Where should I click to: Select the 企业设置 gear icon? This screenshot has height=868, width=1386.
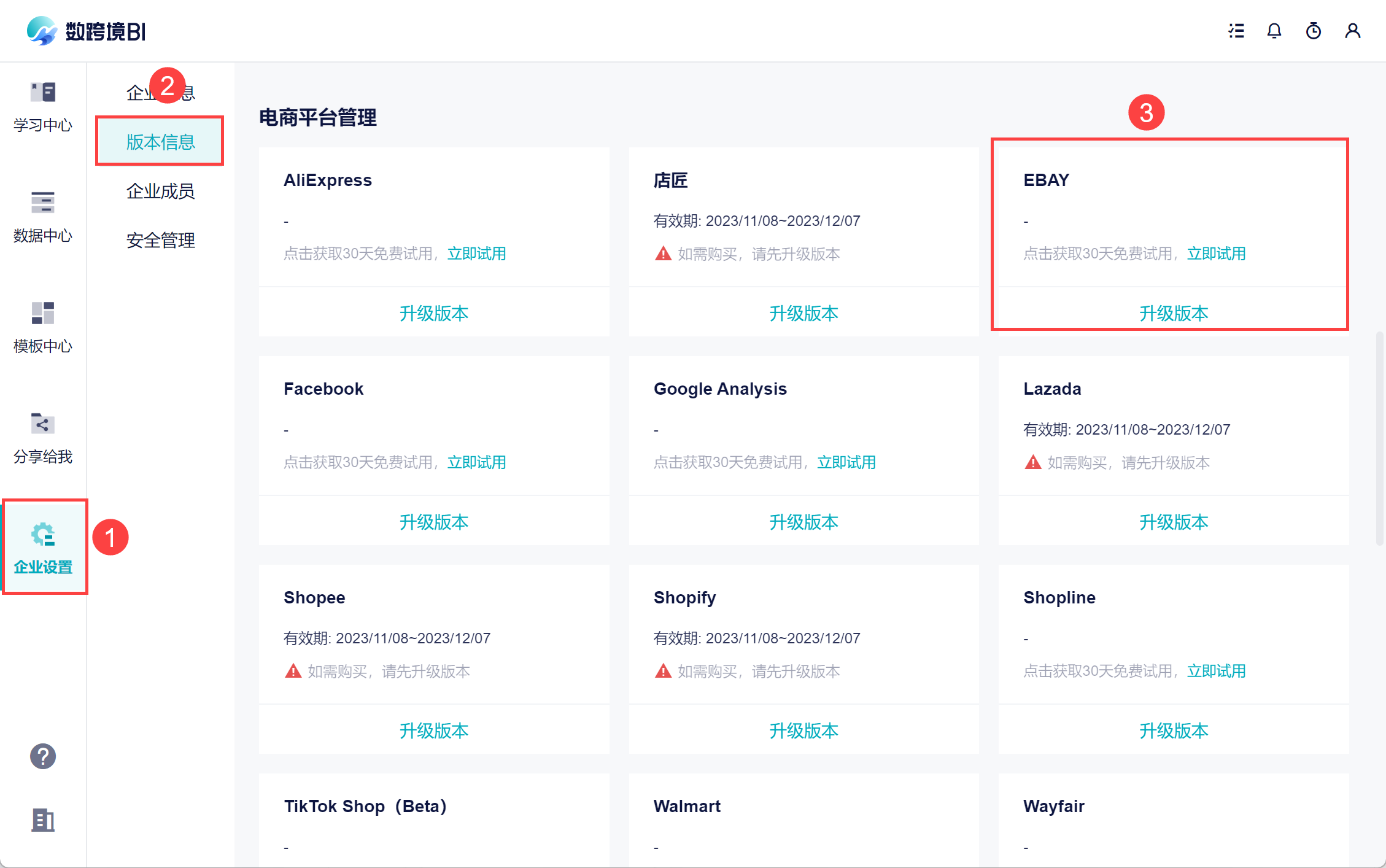click(x=43, y=535)
